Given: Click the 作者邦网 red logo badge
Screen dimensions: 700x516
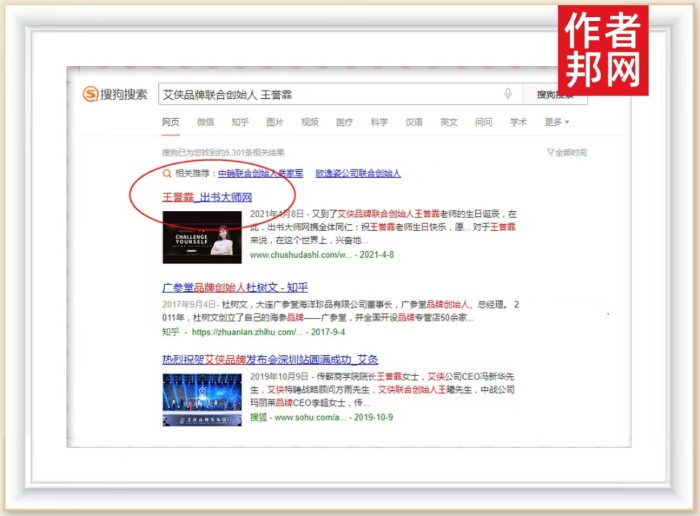Looking at the screenshot, I should 602,50.
